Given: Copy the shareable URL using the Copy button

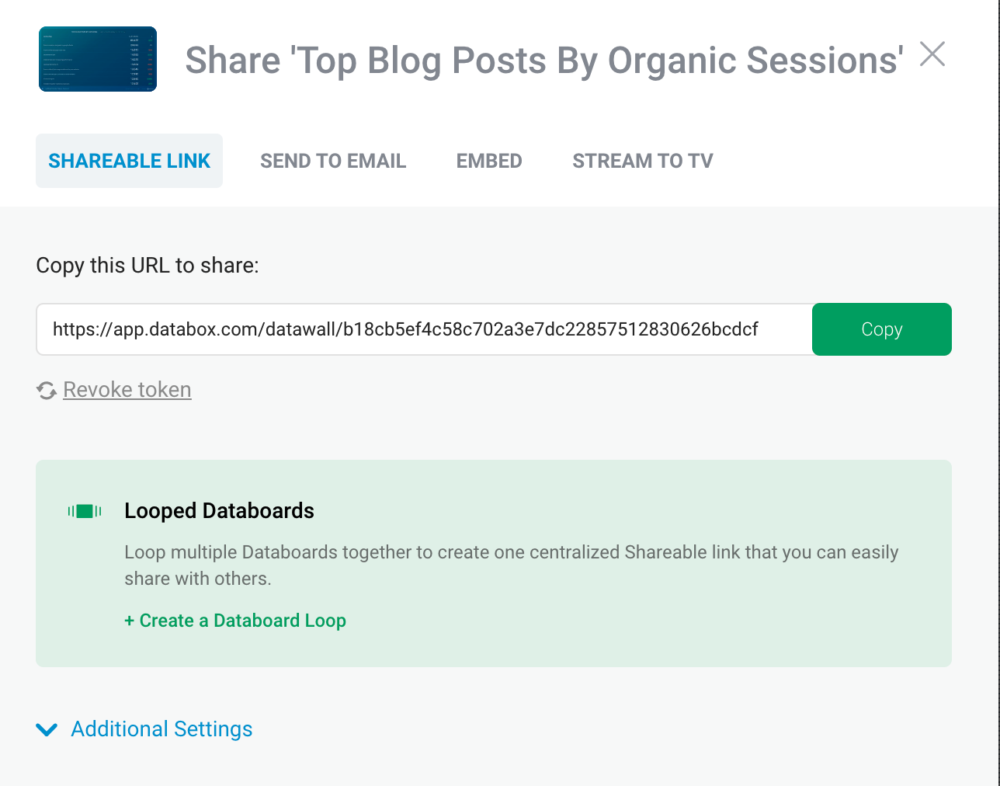Looking at the screenshot, I should coord(881,328).
